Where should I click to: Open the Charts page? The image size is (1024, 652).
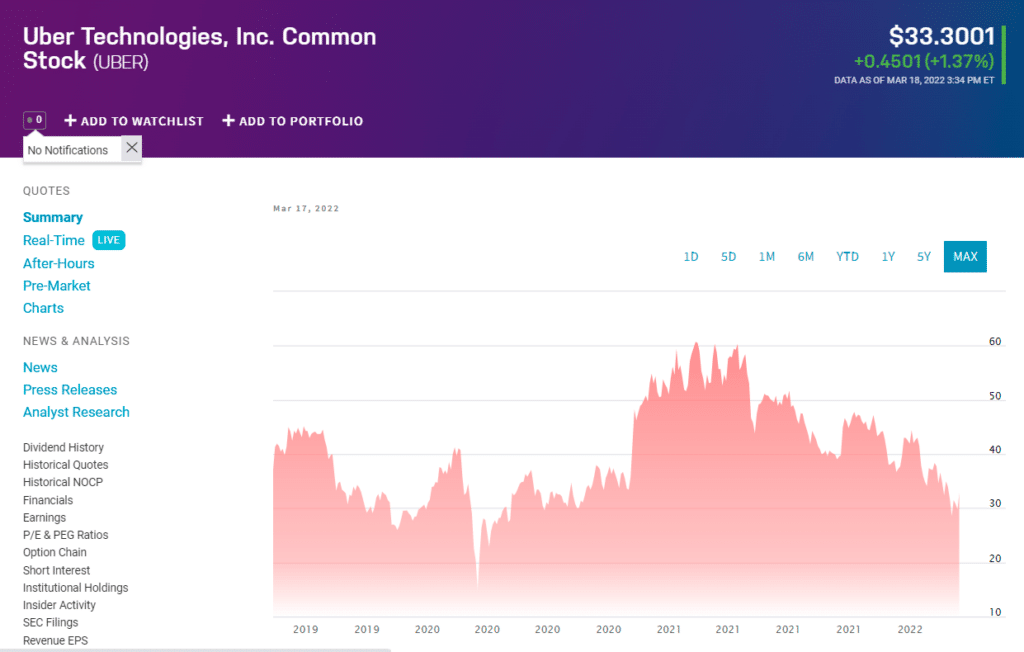pos(43,308)
